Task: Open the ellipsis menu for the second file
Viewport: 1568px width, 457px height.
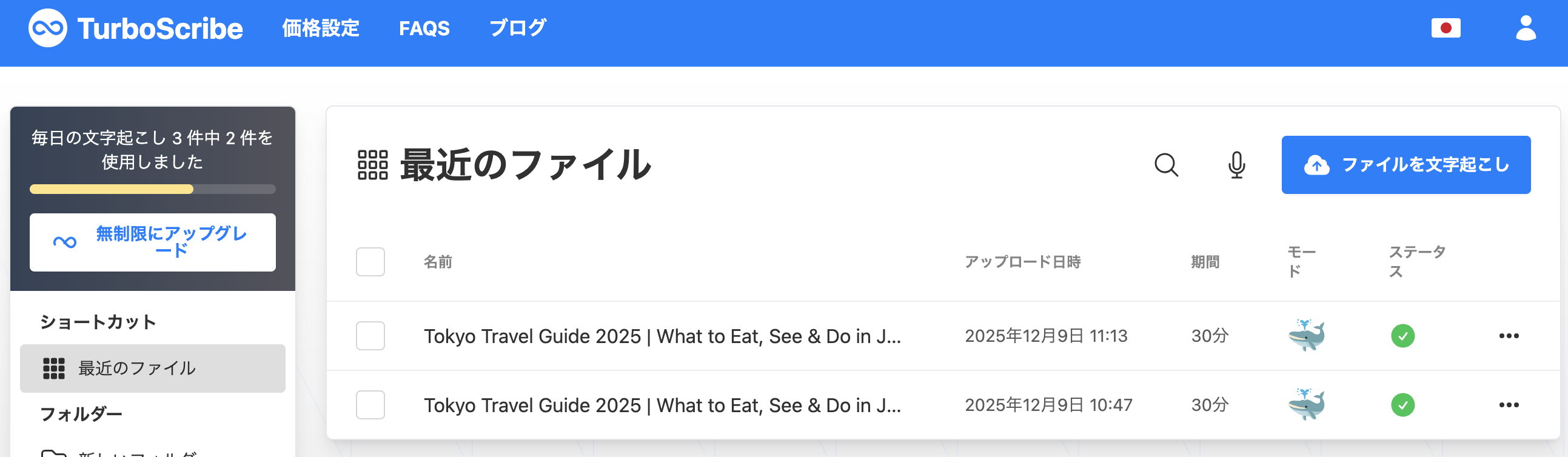Action: [1508, 404]
